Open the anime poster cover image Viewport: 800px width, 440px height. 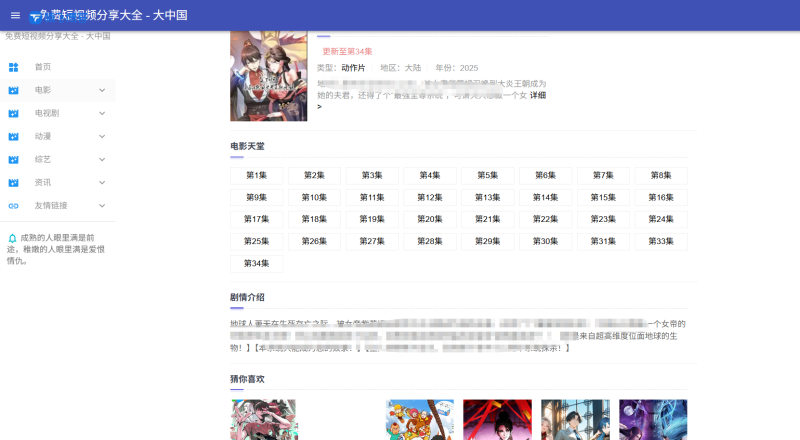click(x=268, y=76)
